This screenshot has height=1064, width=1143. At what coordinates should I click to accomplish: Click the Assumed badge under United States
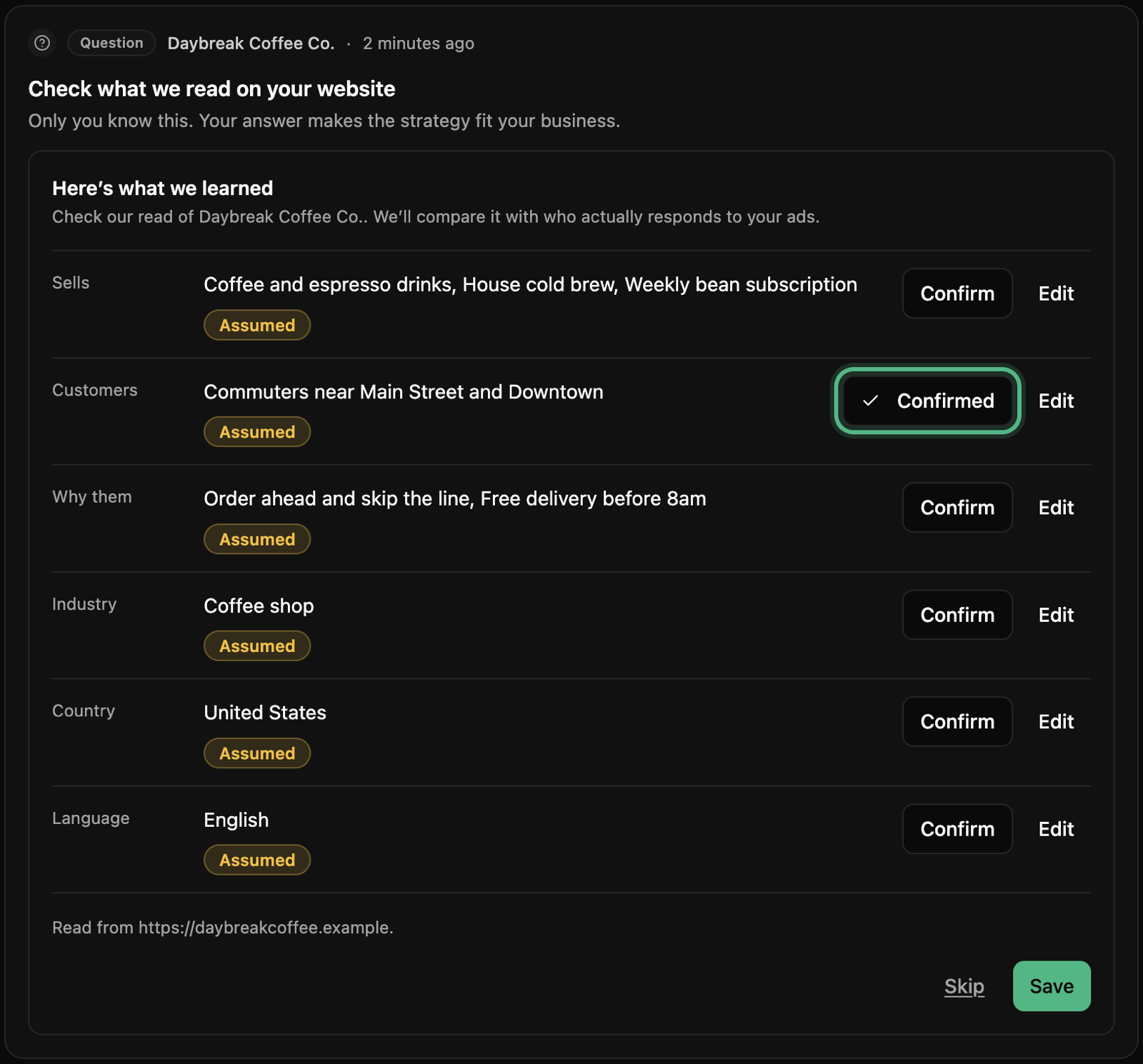tap(257, 753)
